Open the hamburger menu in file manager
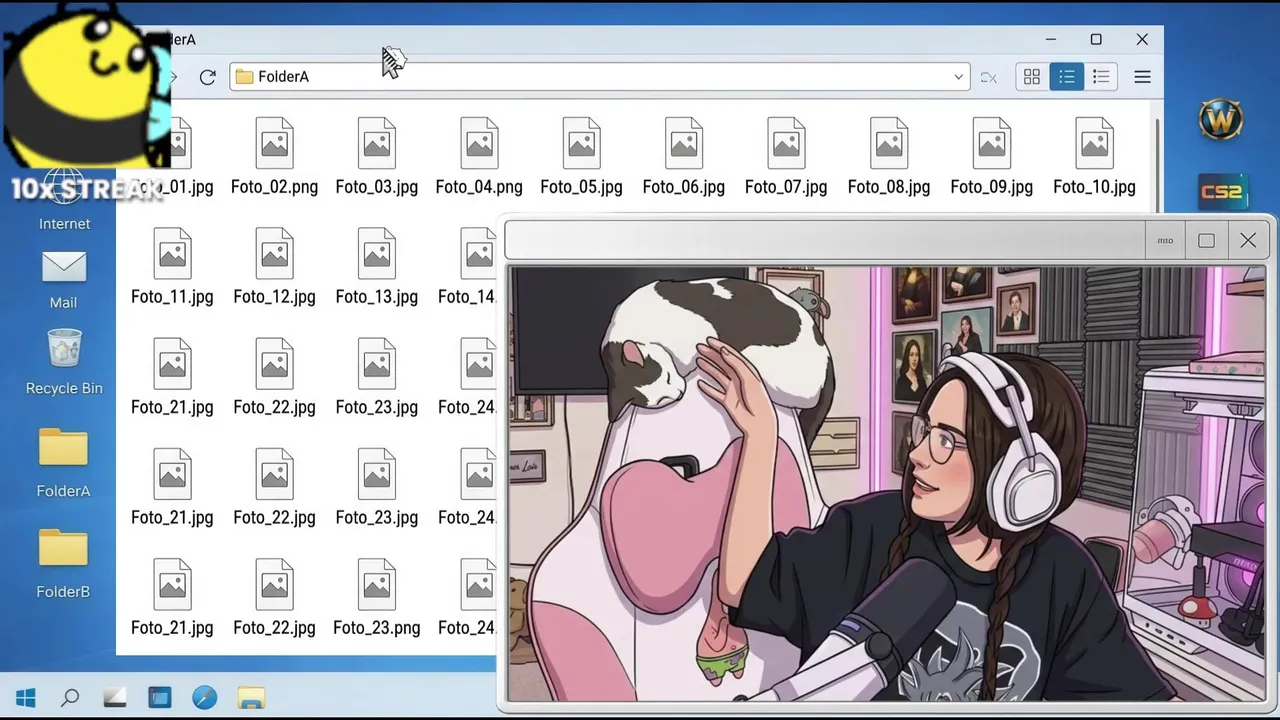 click(1142, 77)
